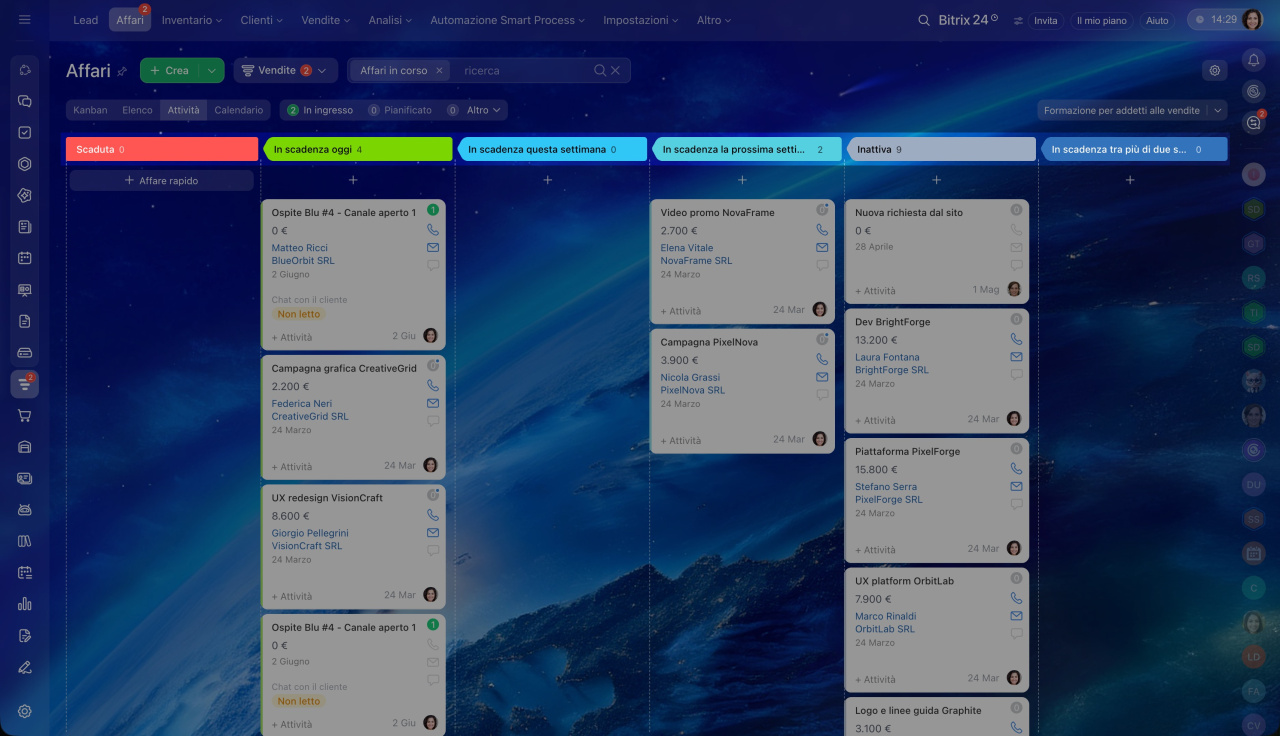1280x736 pixels.
Task: Open the settings gear in the left sidebar
Action: pos(25,711)
